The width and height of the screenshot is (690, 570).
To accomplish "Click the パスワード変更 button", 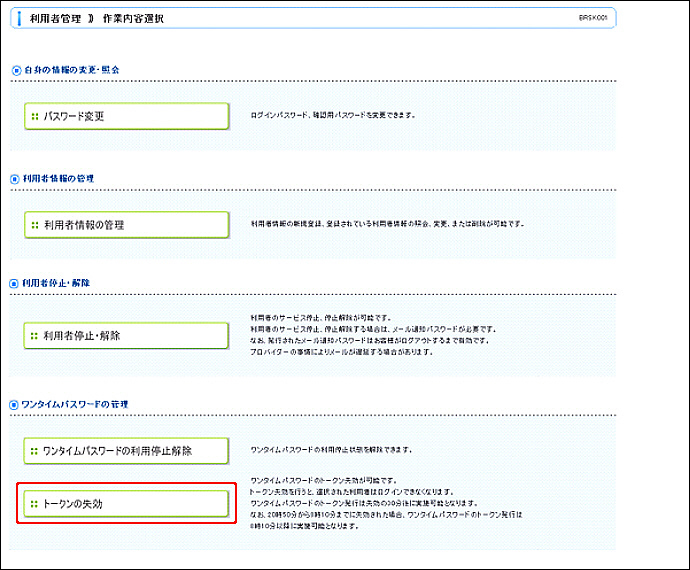I will (x=126, y=116).
